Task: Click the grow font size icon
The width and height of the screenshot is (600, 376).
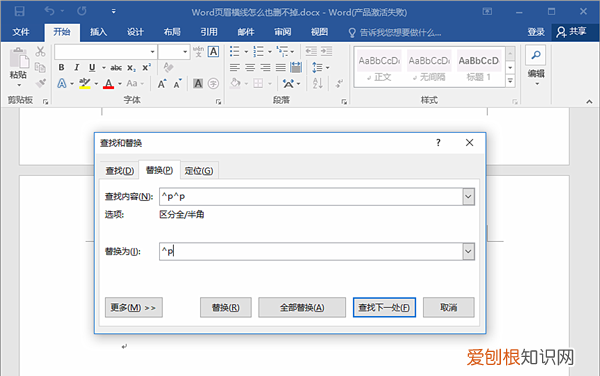Action: pyautogui.click(x=162, y=84)
